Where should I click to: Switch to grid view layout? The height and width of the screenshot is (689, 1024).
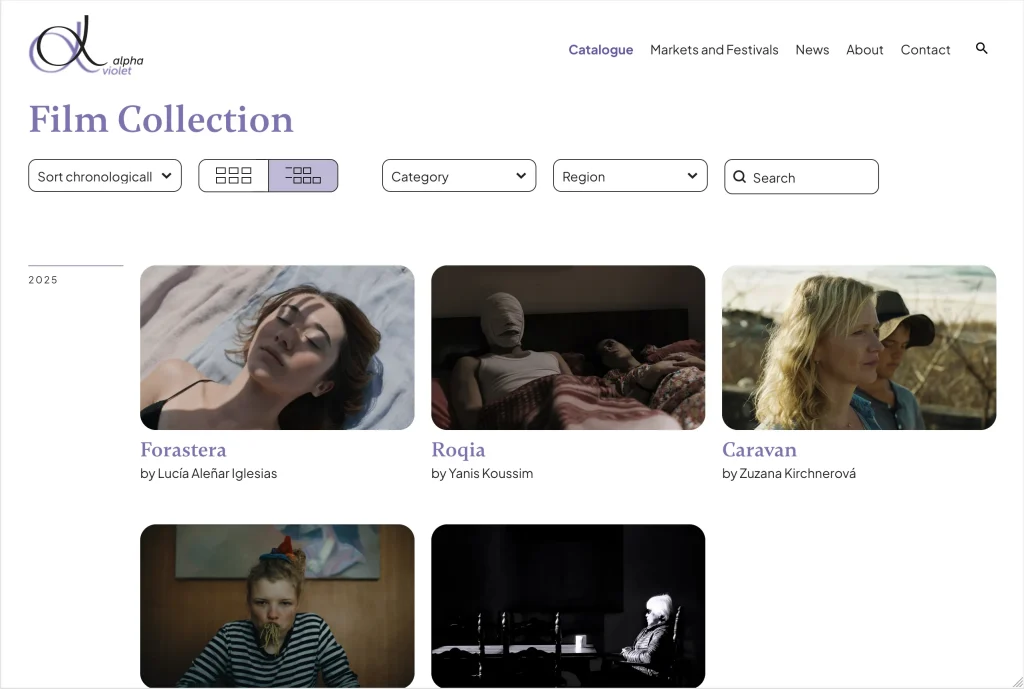(x=233, y=176)
